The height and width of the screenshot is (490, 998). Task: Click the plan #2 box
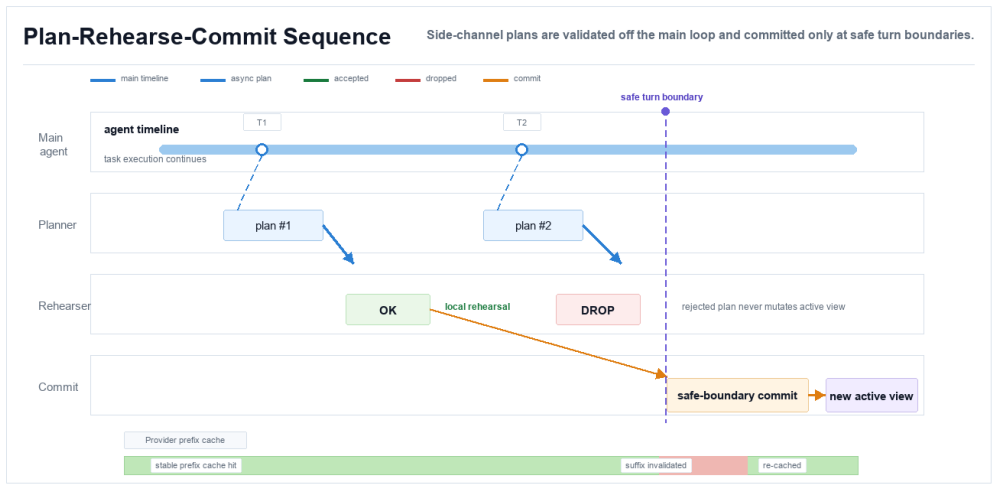pos(533,225)
